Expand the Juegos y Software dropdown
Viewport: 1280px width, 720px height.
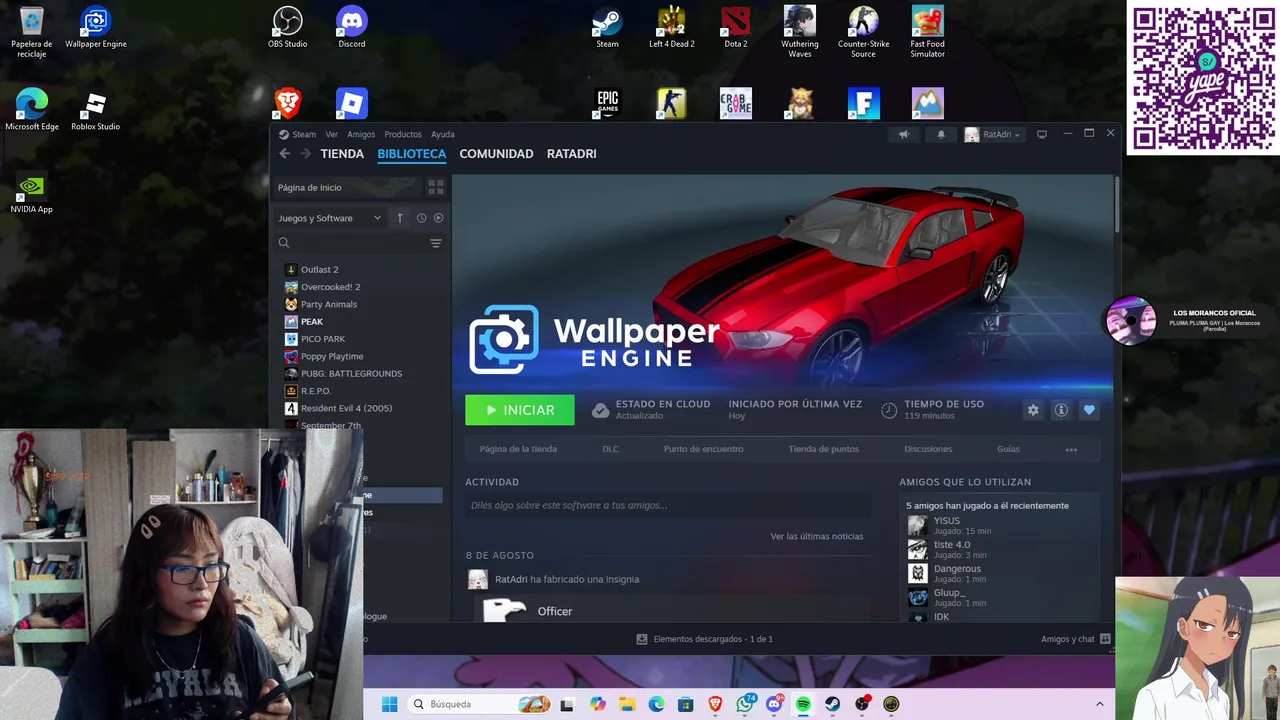coord(329,218)
